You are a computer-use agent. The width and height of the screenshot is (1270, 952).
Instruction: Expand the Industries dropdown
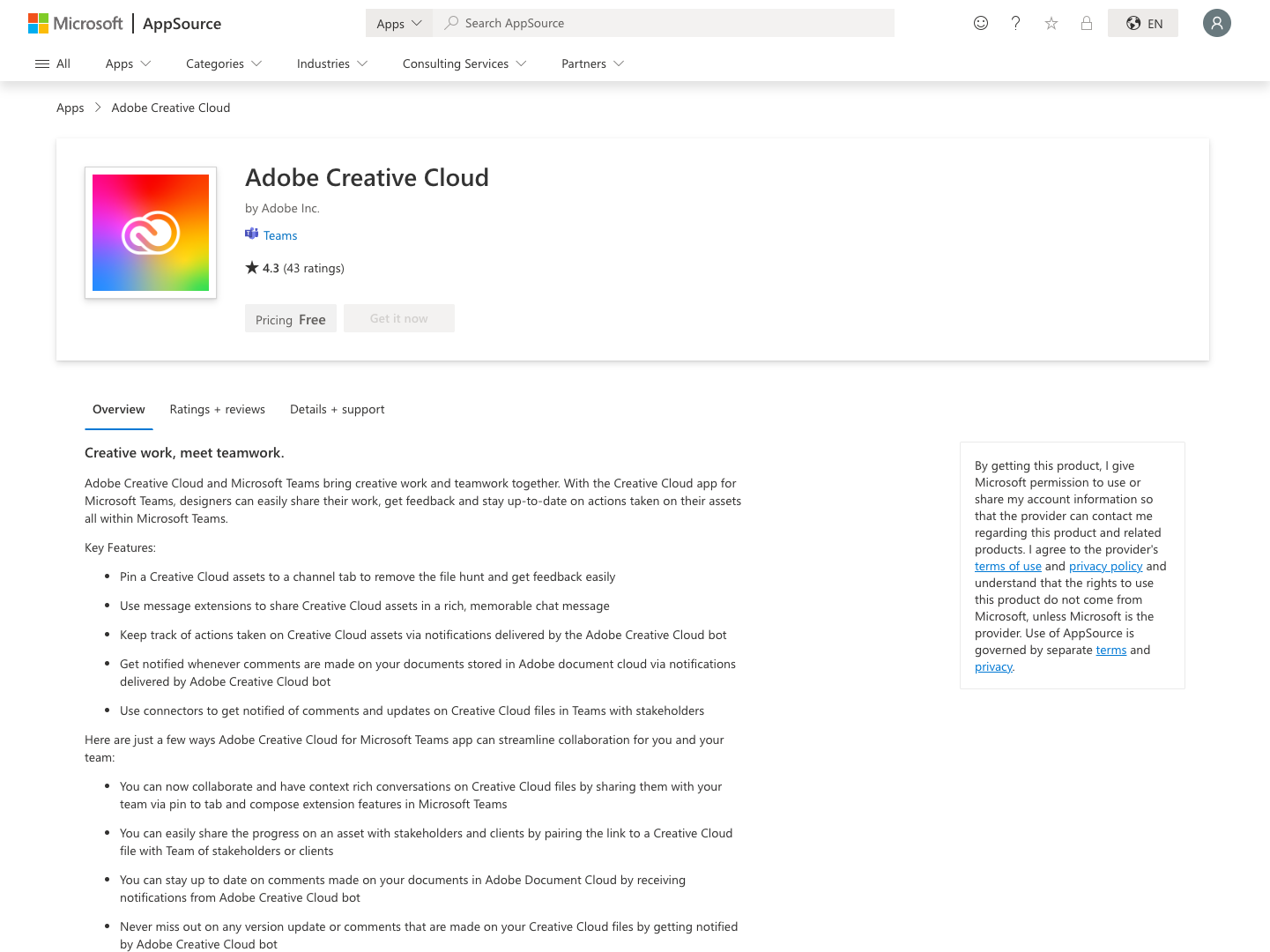click(331, 63)
